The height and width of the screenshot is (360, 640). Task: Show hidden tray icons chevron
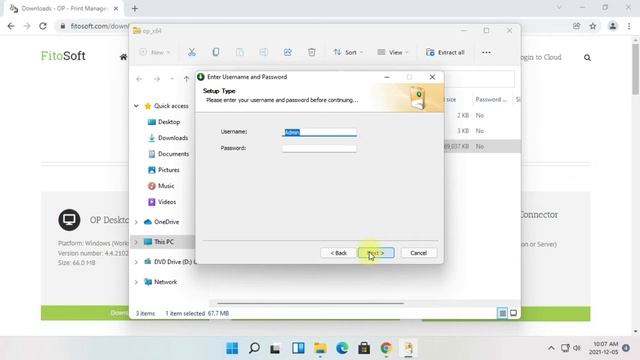(x=551, y=348)
